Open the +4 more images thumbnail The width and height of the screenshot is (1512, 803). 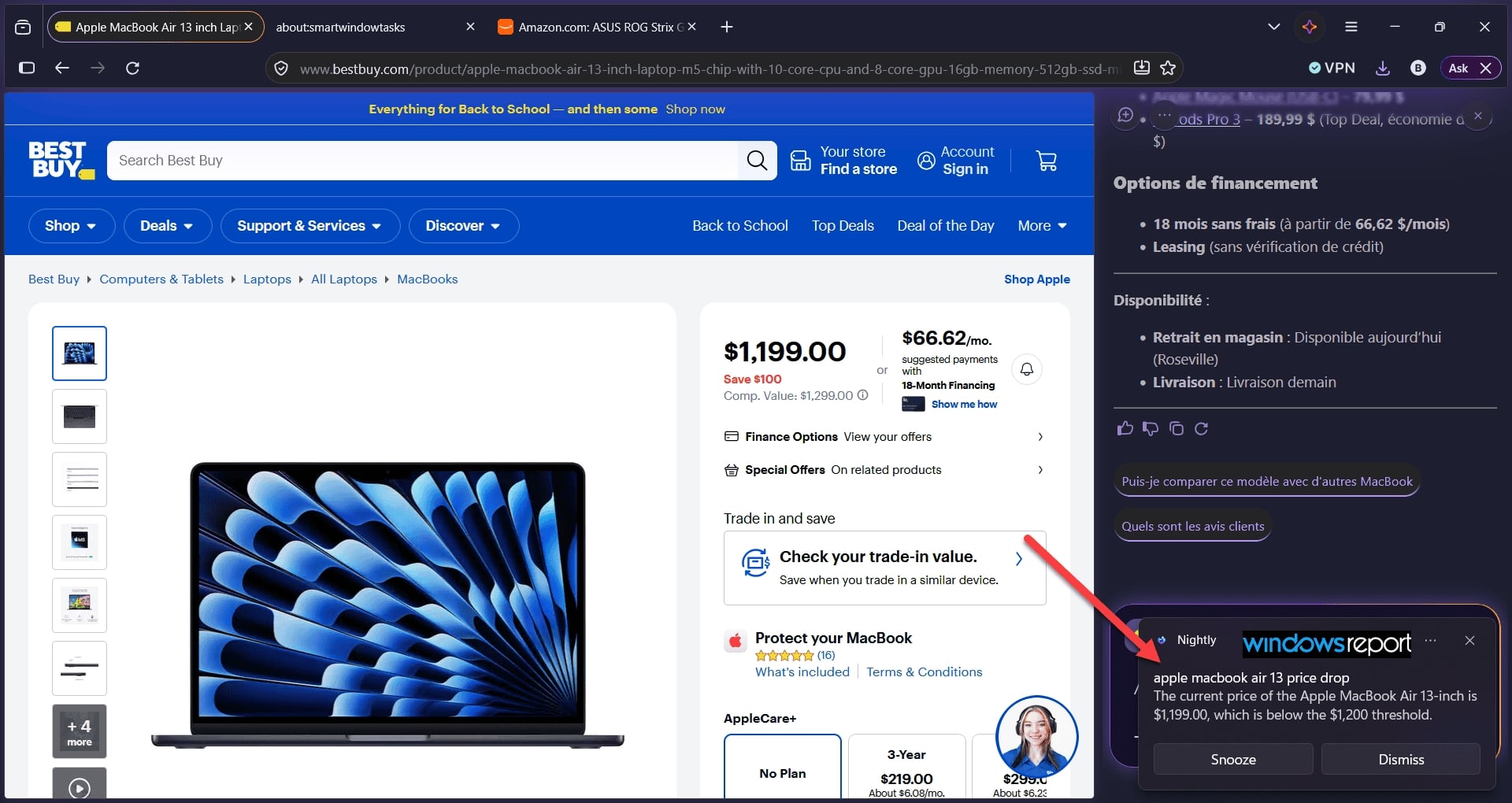pos(80,731)
